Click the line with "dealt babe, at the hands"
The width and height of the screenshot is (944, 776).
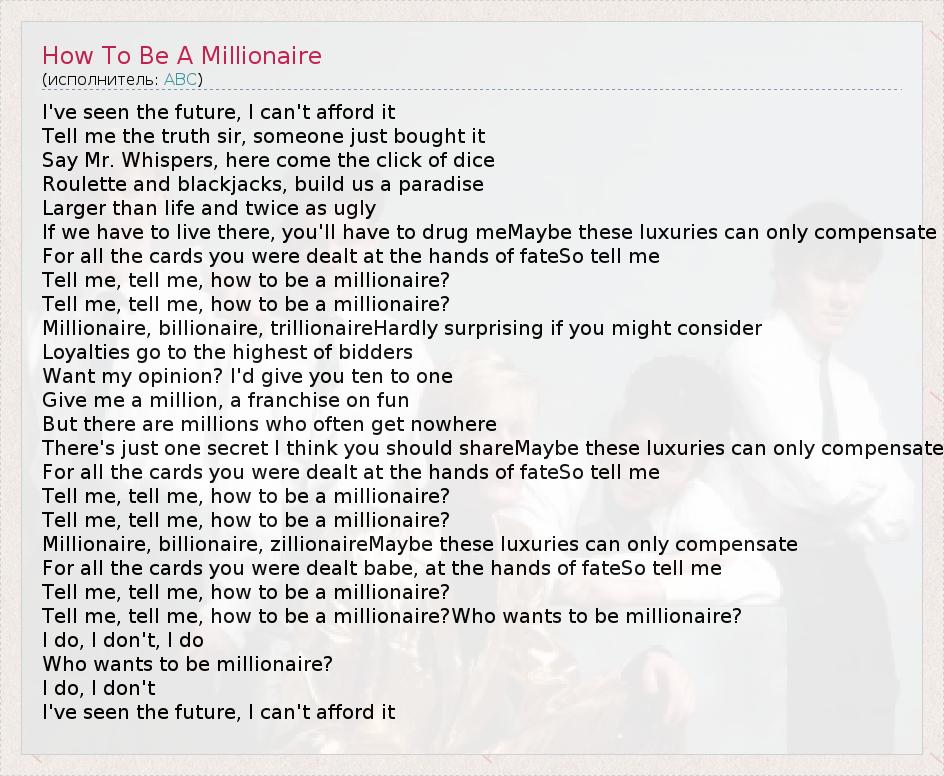[x=381, y=568]
